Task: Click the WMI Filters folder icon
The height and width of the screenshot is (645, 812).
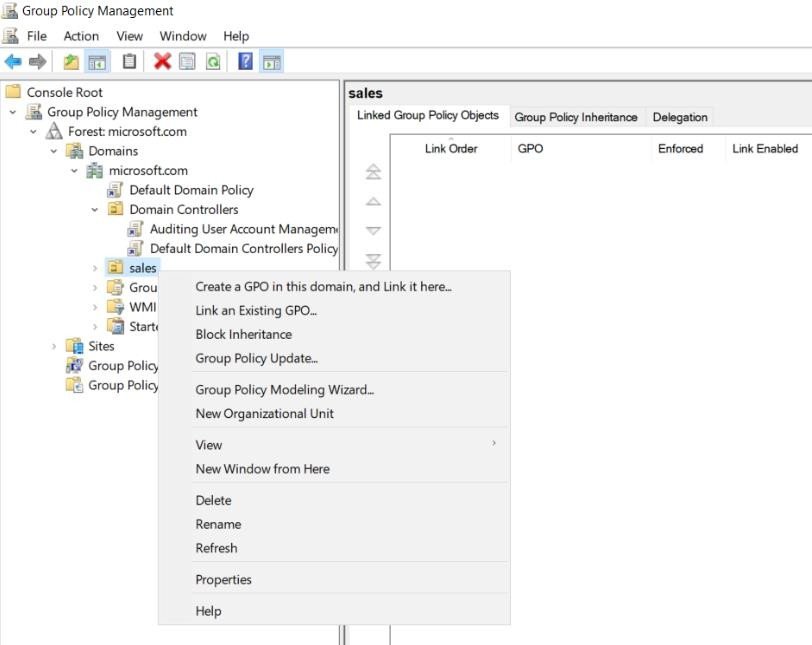Action: pos(115,306)
